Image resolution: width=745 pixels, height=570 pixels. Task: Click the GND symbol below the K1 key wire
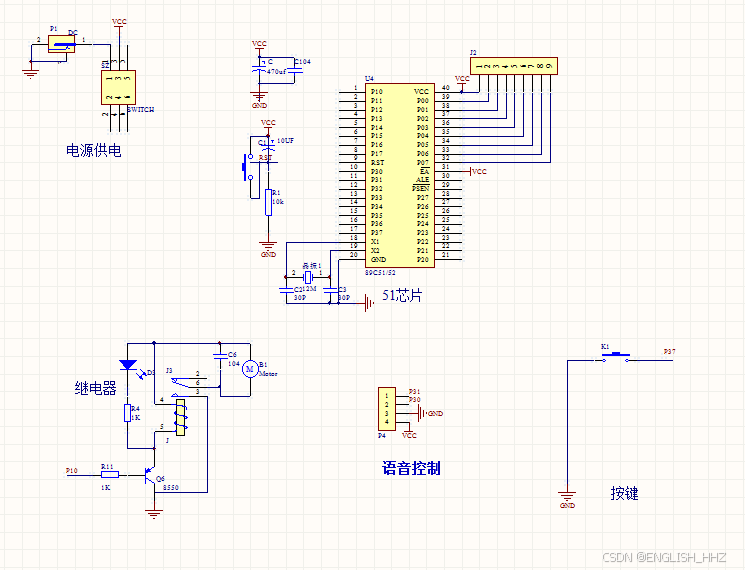click(x=567, y=500)
